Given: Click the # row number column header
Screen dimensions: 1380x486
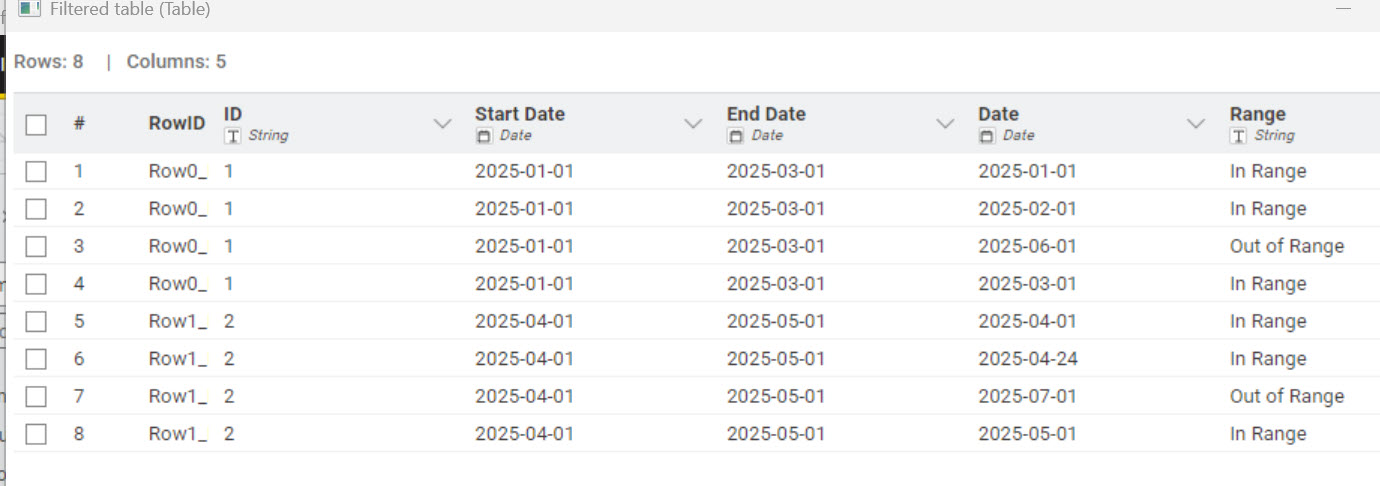Looking at the screenshot, I should [79, 124].
